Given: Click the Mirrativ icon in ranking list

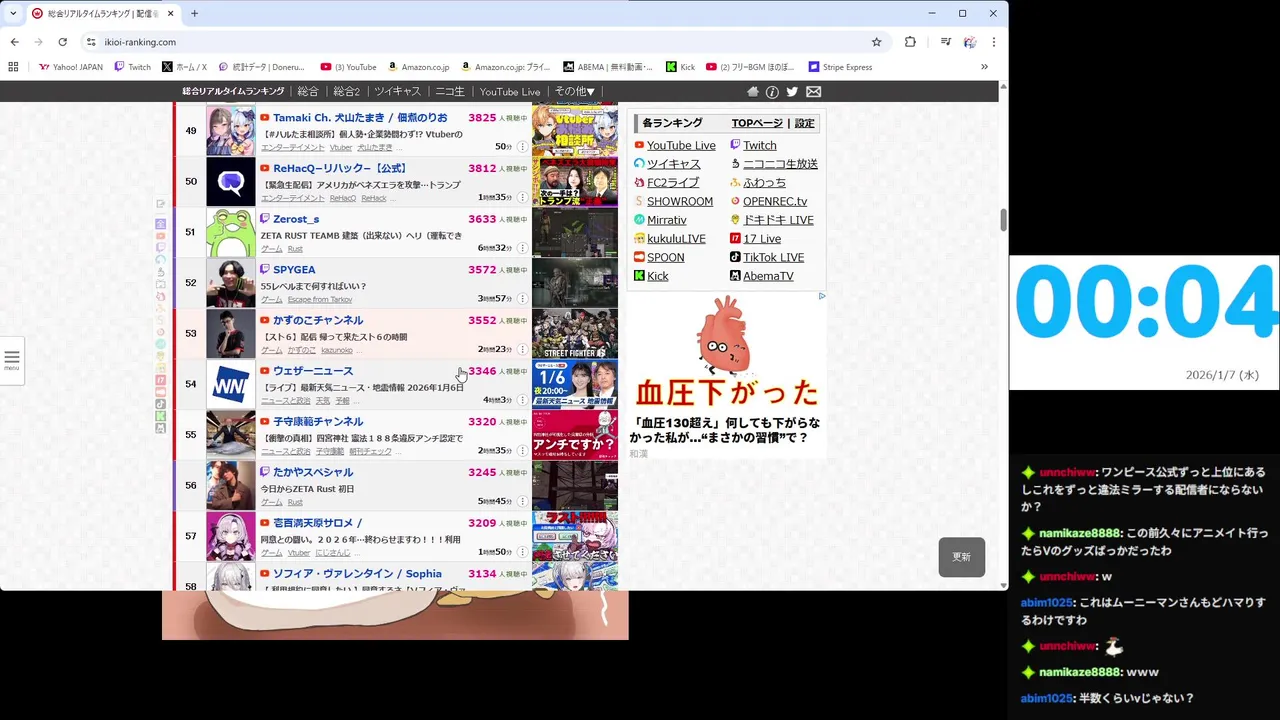Looking at the screenshot, I should coord(639,220).
